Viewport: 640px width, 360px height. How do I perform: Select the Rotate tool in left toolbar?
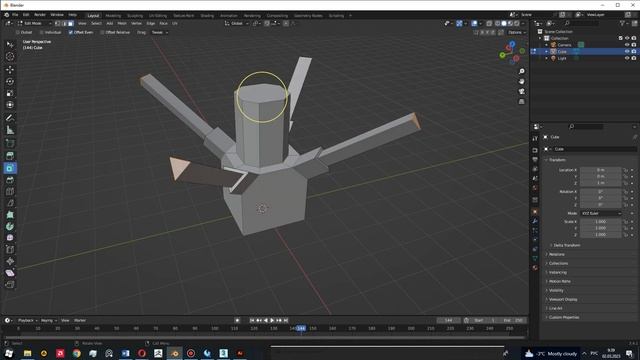click(10, 81)
